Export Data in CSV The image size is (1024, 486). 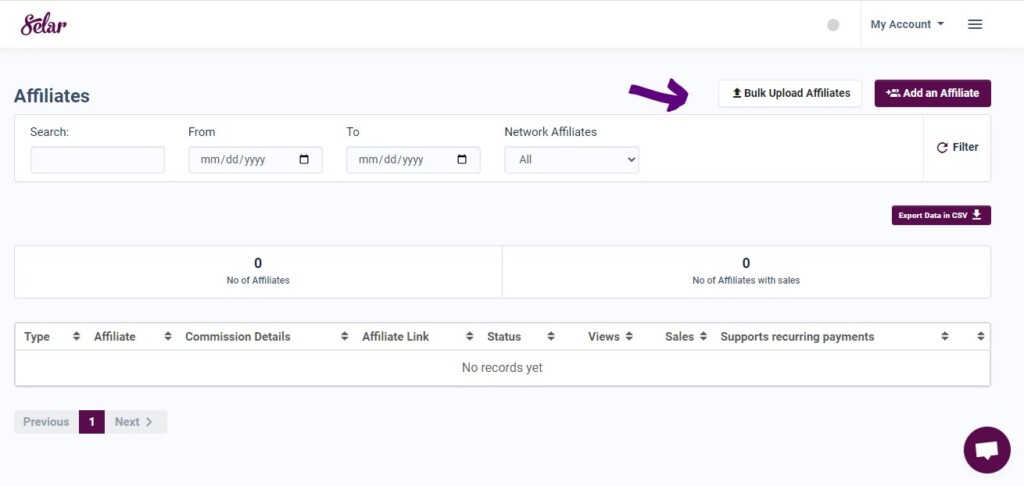tap(941, 216)
